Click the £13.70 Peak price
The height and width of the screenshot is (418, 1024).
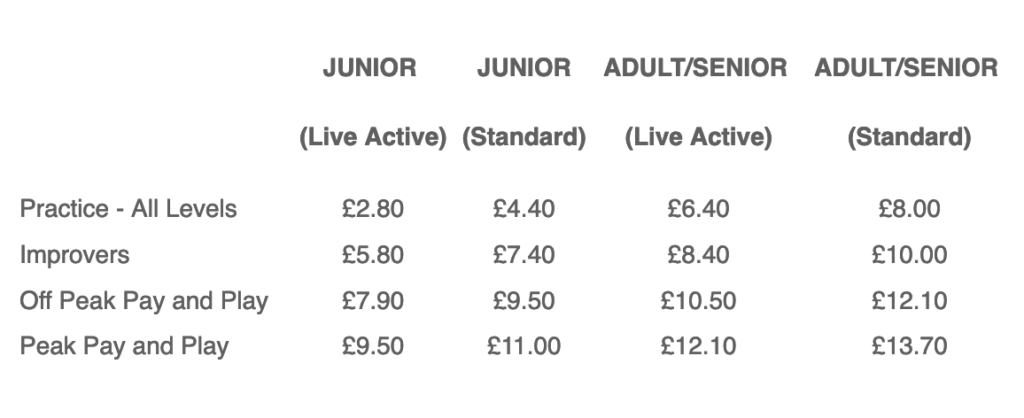coord(909,346)
